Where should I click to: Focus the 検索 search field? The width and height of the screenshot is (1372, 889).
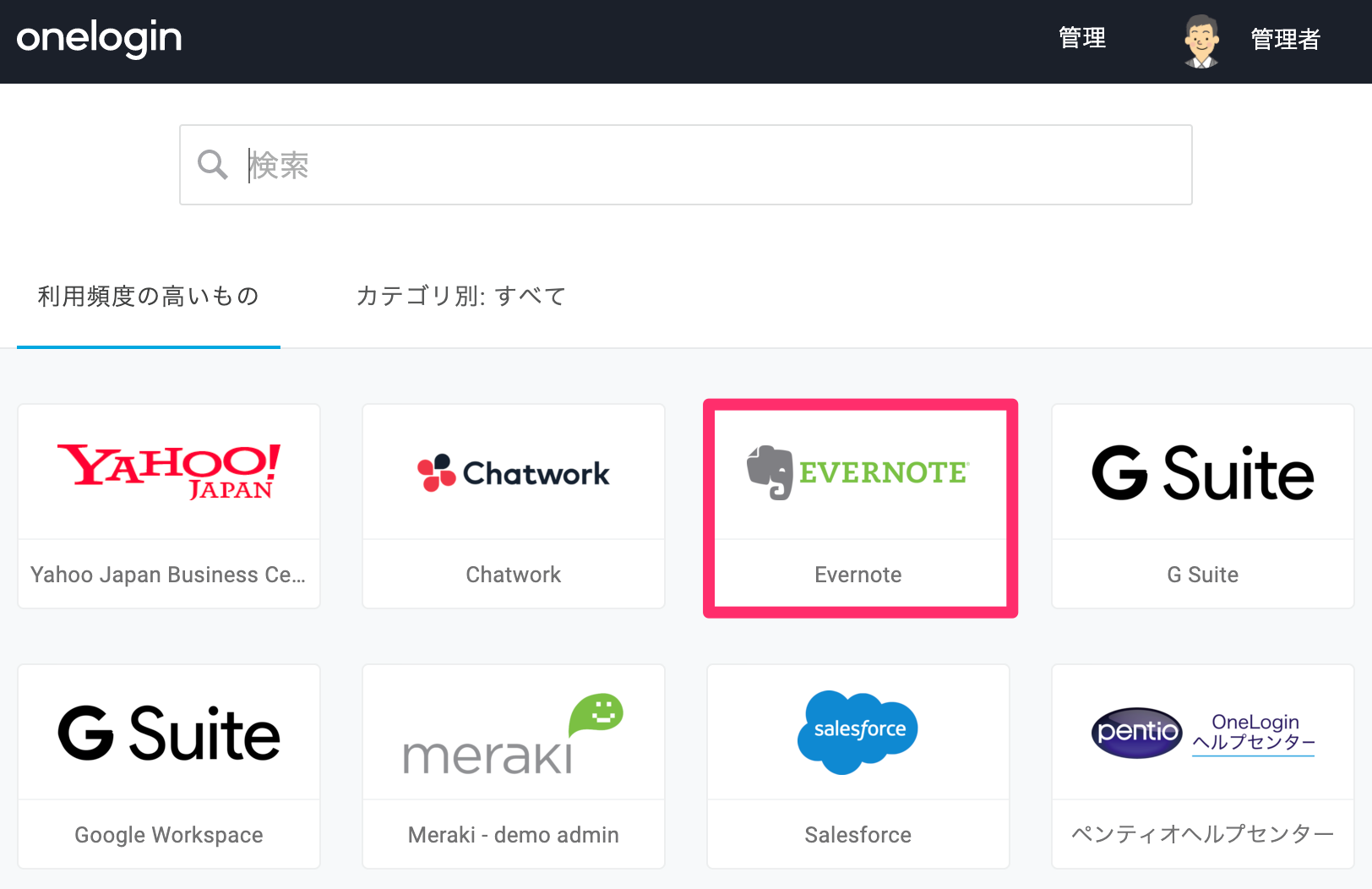point(685,165)
